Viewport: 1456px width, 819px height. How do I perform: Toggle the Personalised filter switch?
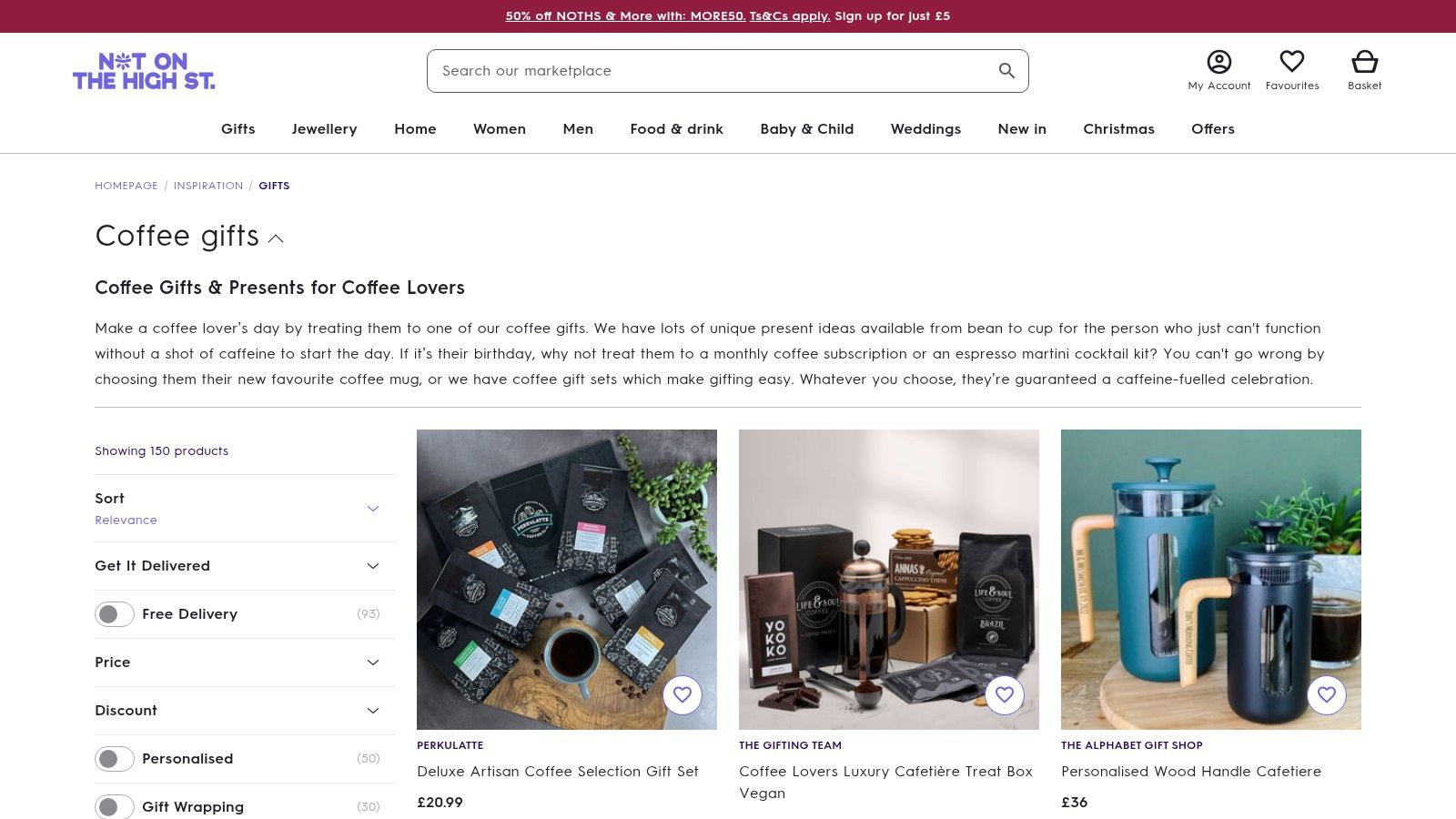click(115, 759)
